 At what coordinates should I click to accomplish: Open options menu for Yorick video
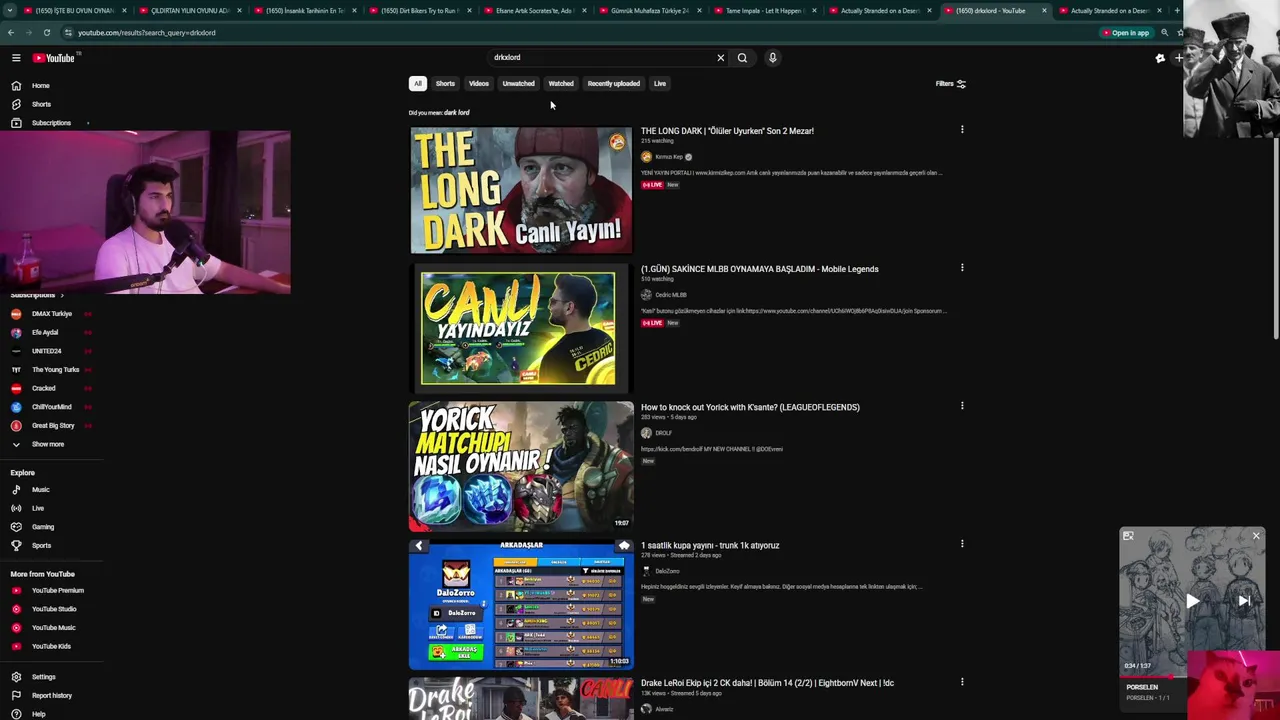(962, 406)
